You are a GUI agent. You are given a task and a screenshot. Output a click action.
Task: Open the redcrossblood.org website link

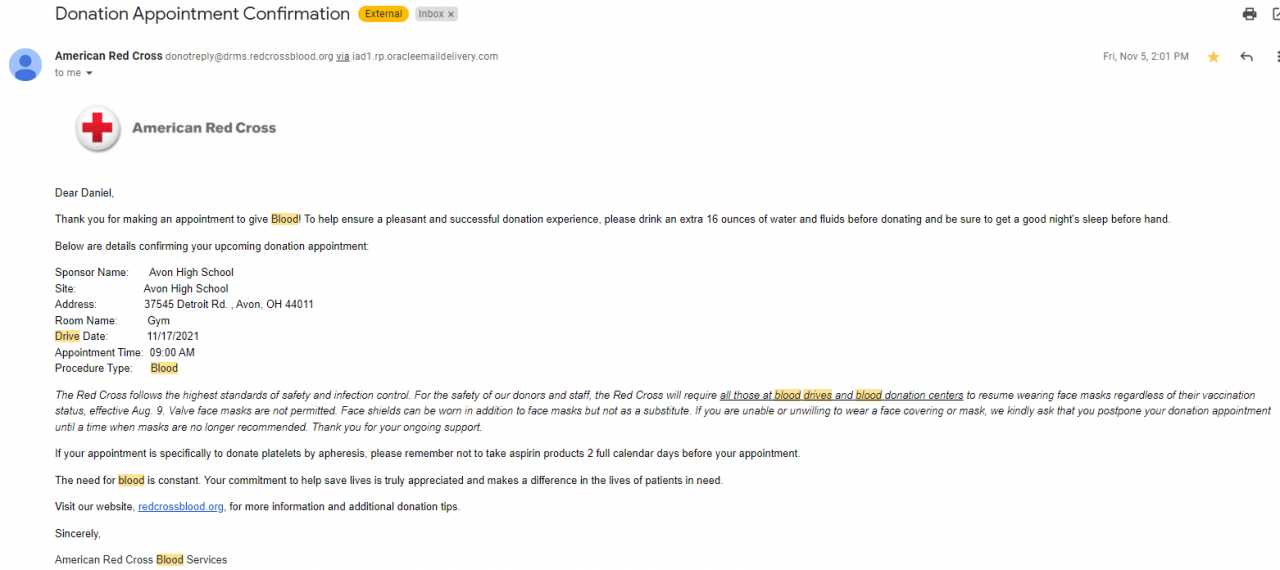(181, 507)
